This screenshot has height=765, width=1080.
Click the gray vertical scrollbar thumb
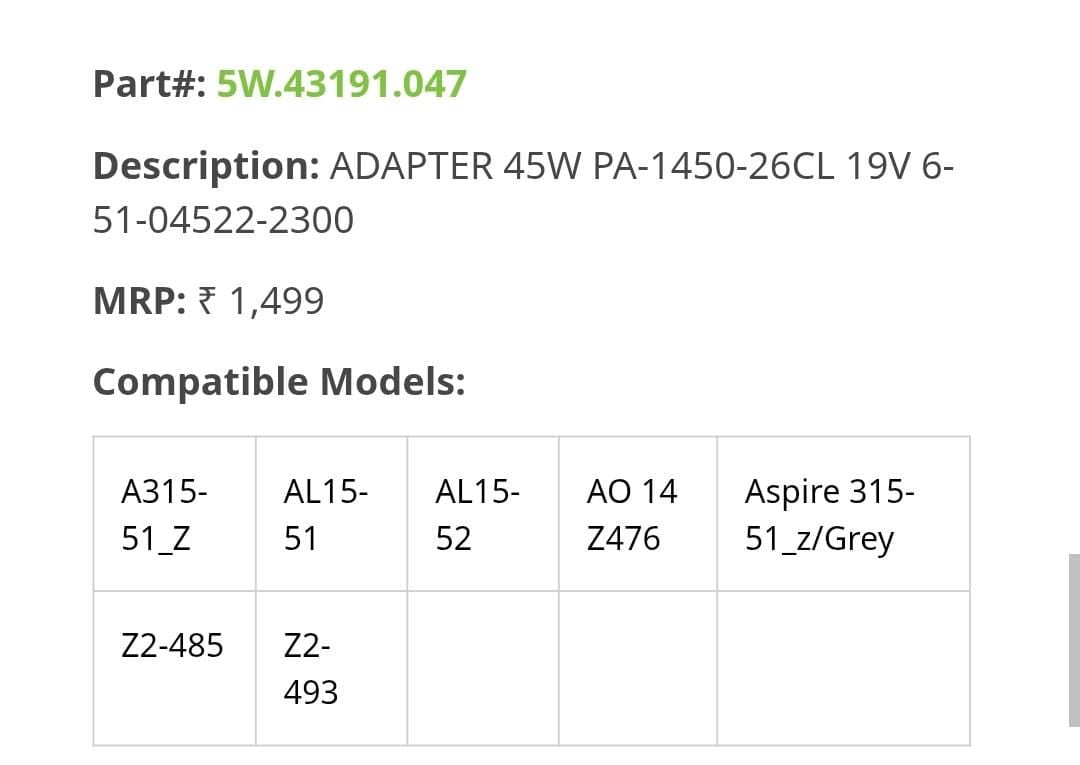coord(1074,640)
